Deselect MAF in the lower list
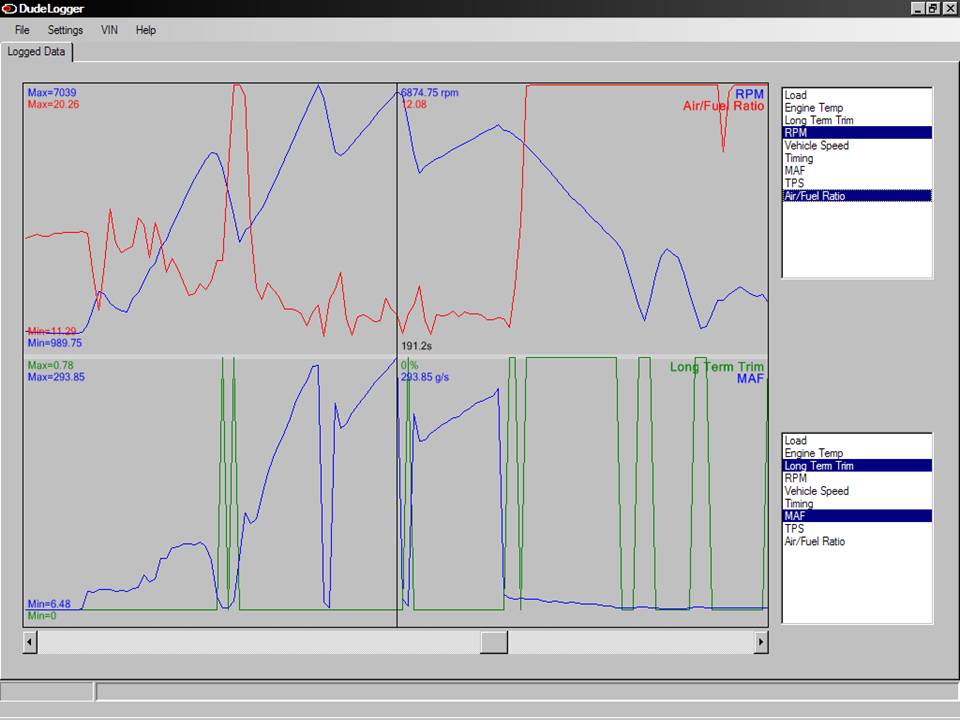960x720 pixels. [x=857, y=516]
